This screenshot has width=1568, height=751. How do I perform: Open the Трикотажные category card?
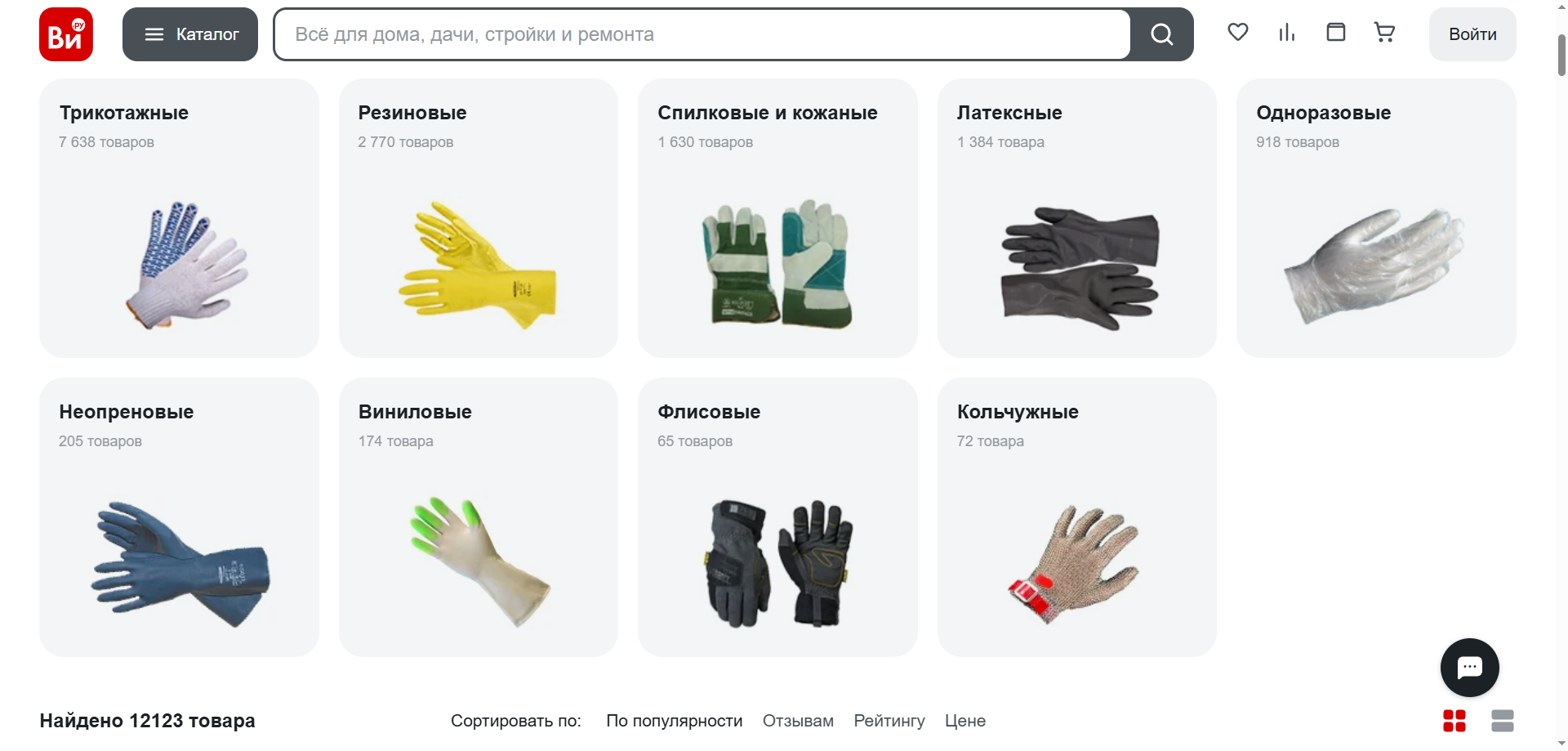179,218
